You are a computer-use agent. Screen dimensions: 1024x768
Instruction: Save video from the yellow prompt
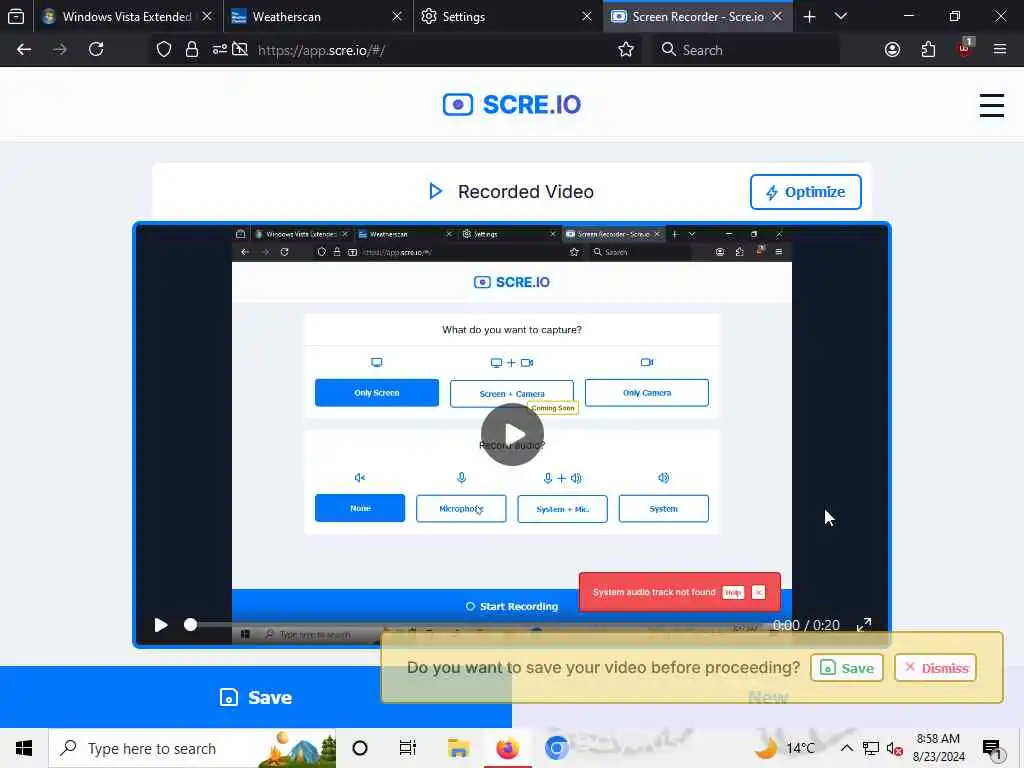pyautogui.click(x=846, y=668)
